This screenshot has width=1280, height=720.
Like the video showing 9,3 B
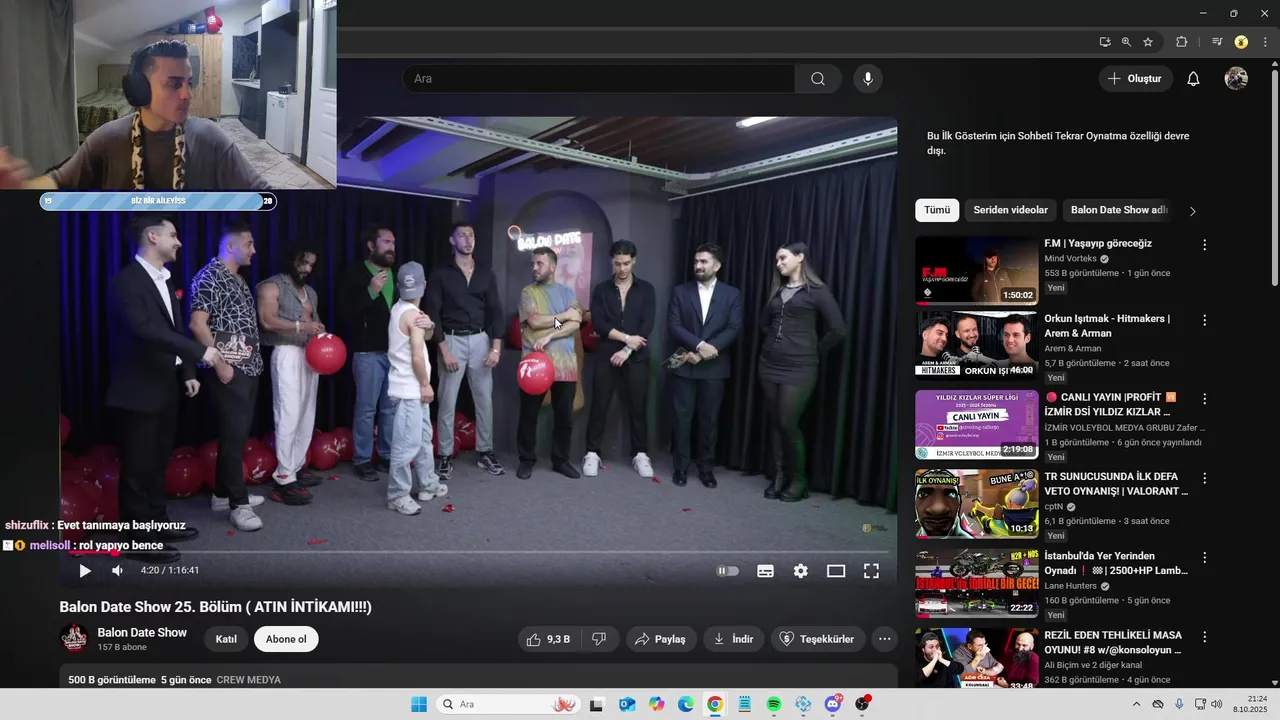pyautogui.click(x=548, y=639)
